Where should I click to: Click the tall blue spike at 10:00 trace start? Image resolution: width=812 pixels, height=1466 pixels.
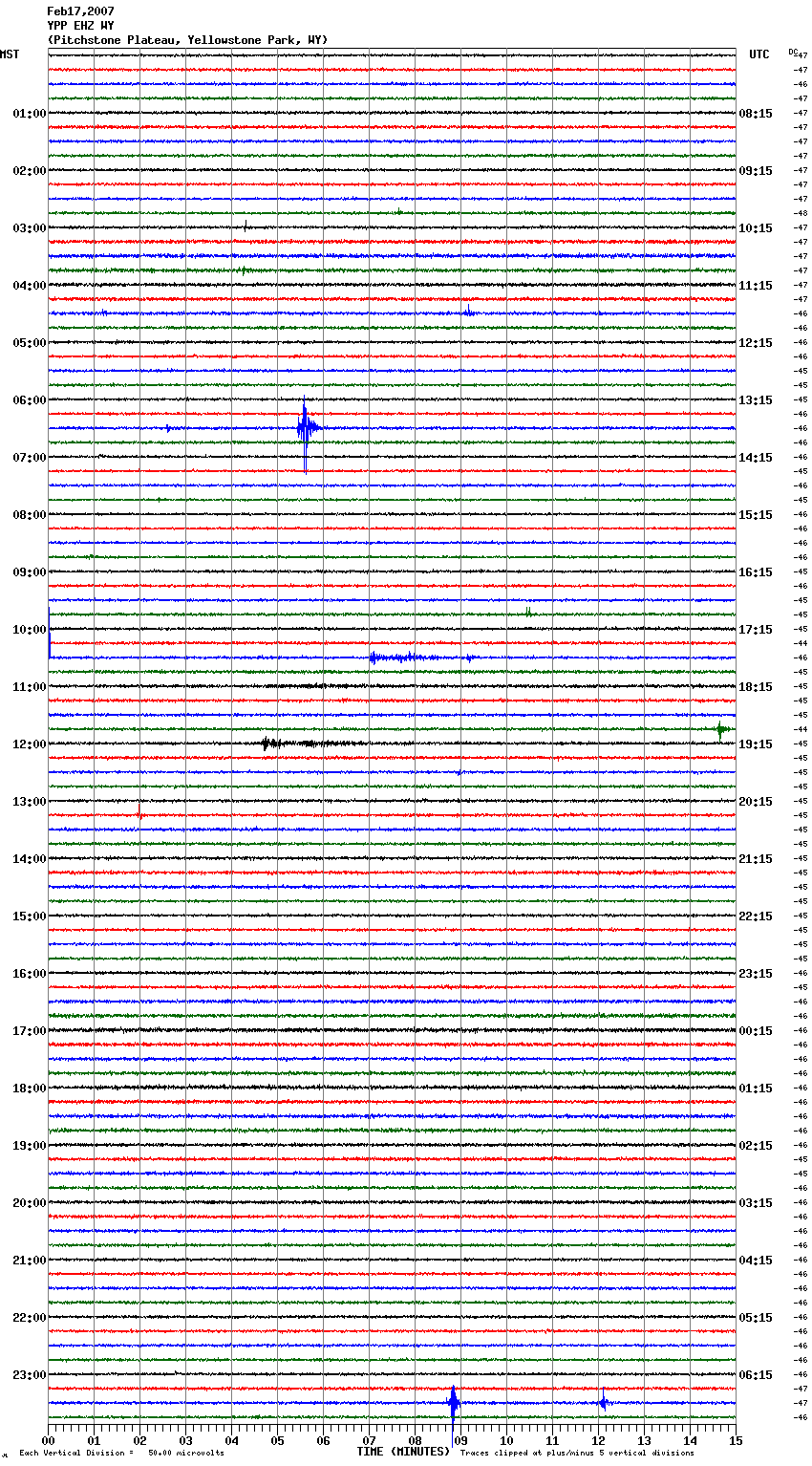[50, 634]
